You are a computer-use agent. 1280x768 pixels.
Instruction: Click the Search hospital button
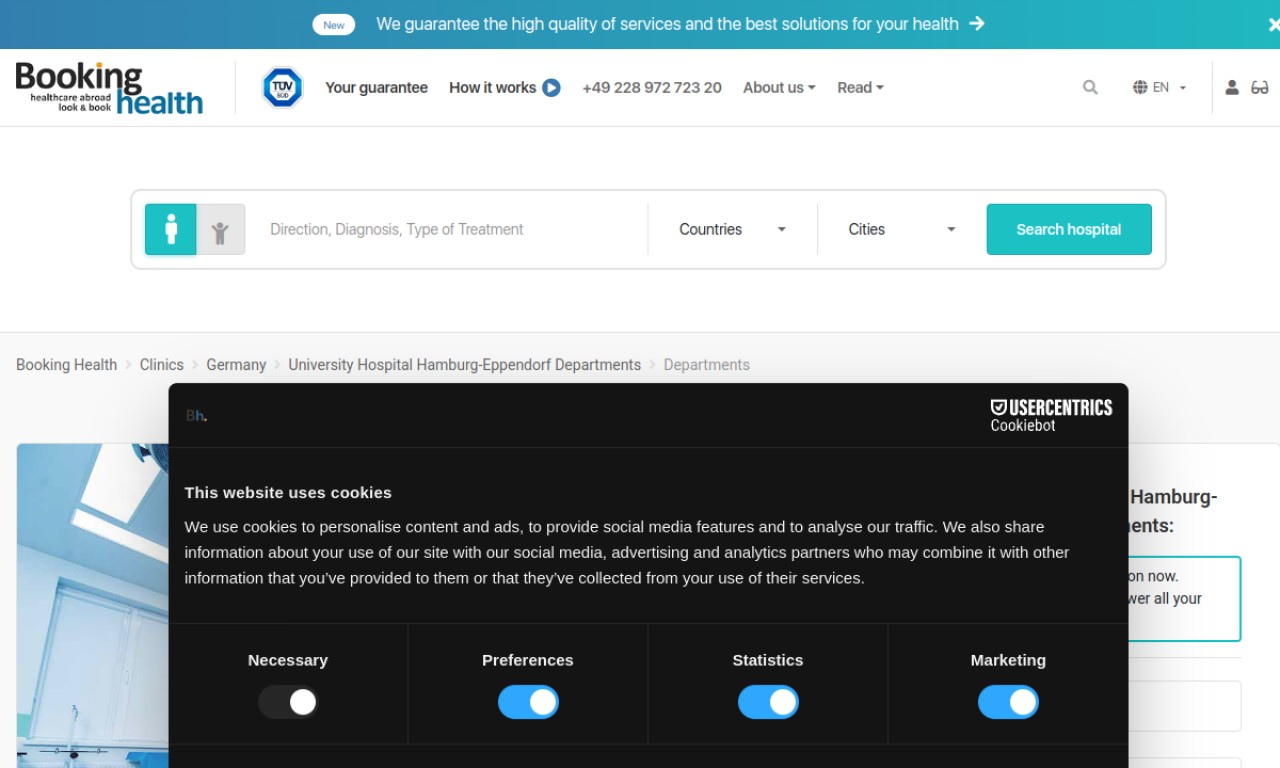tap(1069, 229)
